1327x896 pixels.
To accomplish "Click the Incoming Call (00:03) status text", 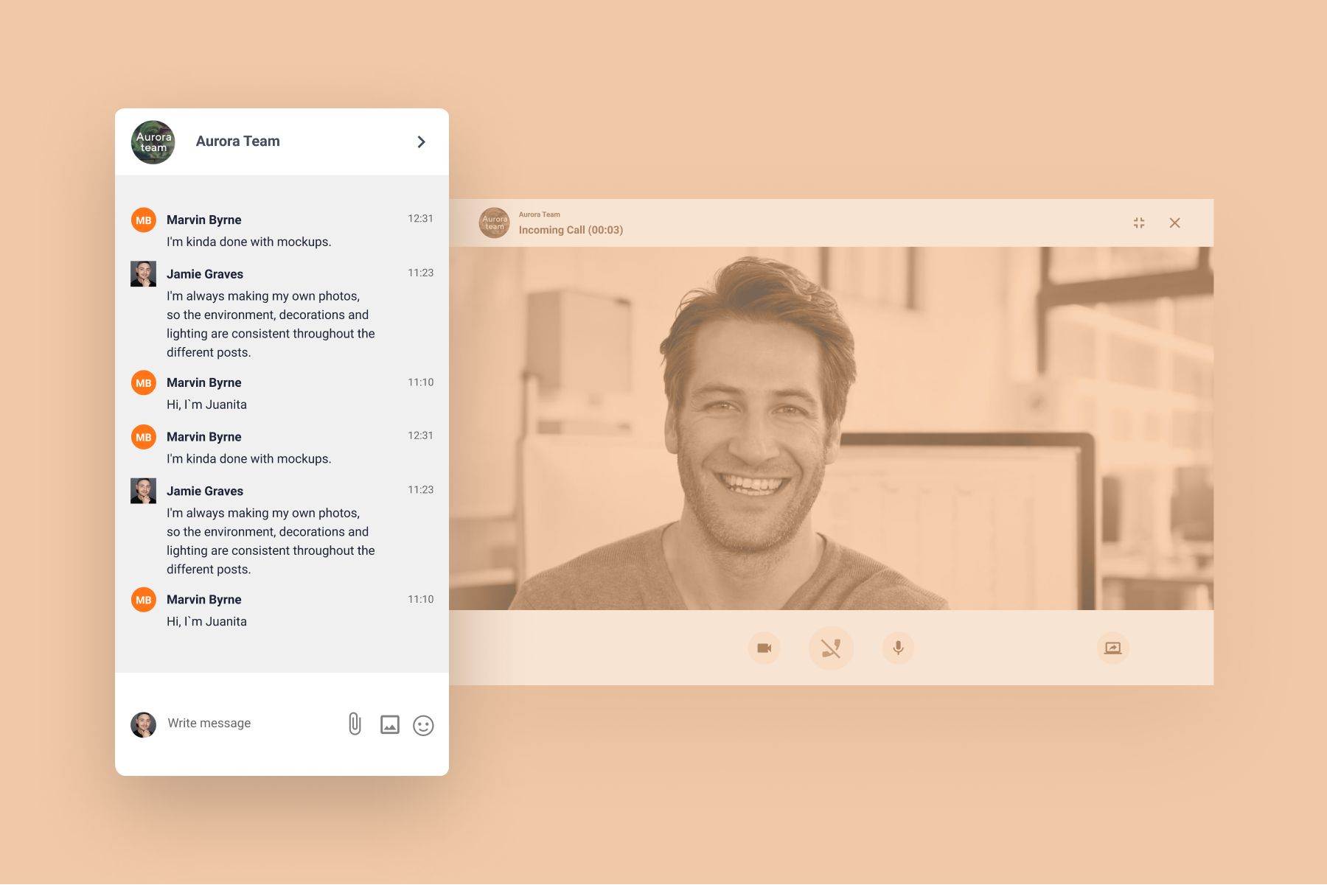I will tap(571, 230).
